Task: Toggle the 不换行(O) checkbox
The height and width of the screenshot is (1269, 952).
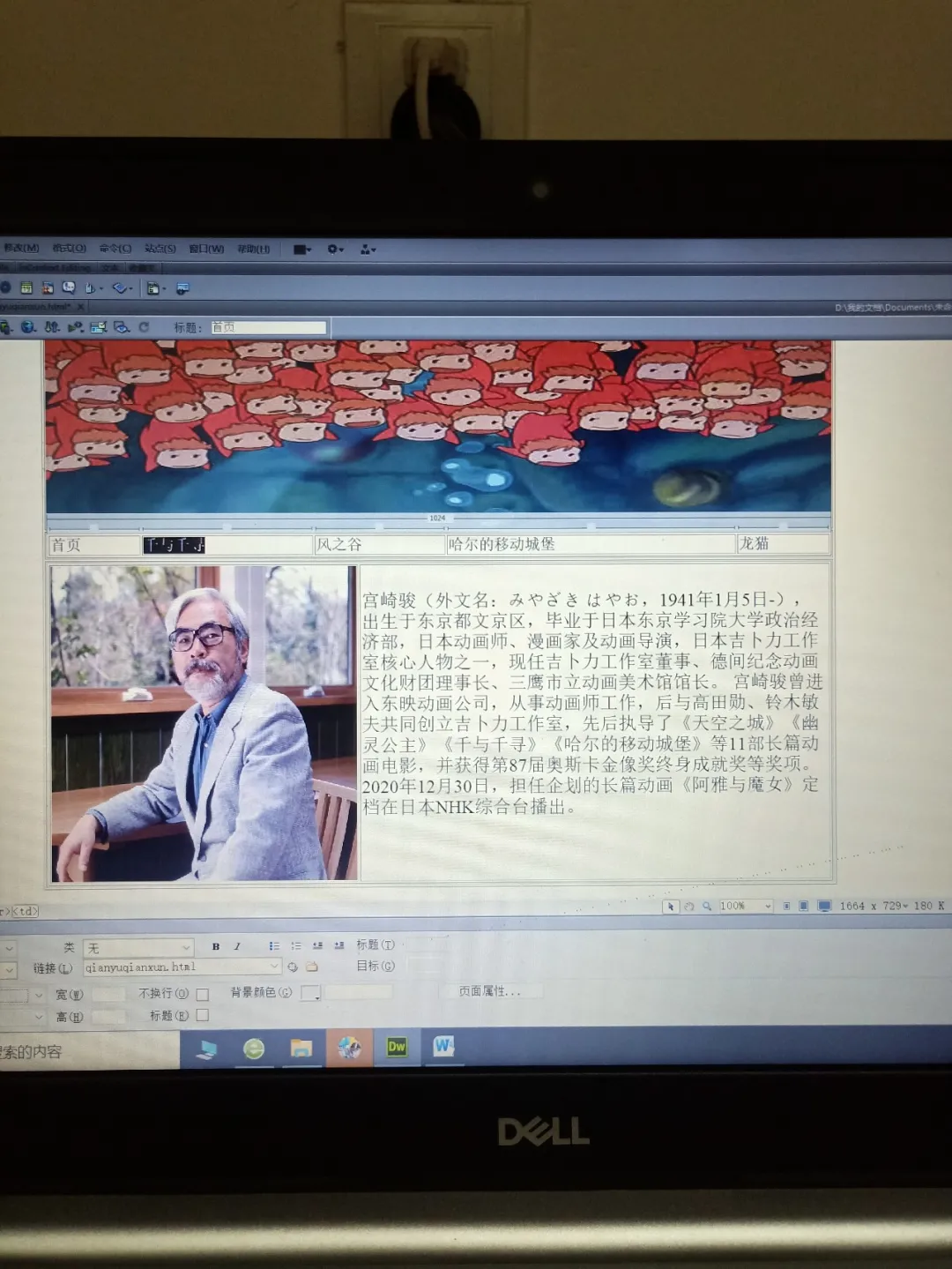Action: coord(202,994)
